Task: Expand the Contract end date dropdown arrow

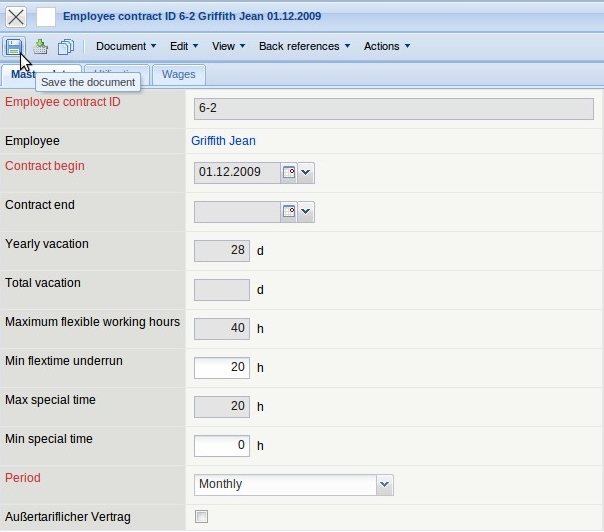Action: click(306, 212)
